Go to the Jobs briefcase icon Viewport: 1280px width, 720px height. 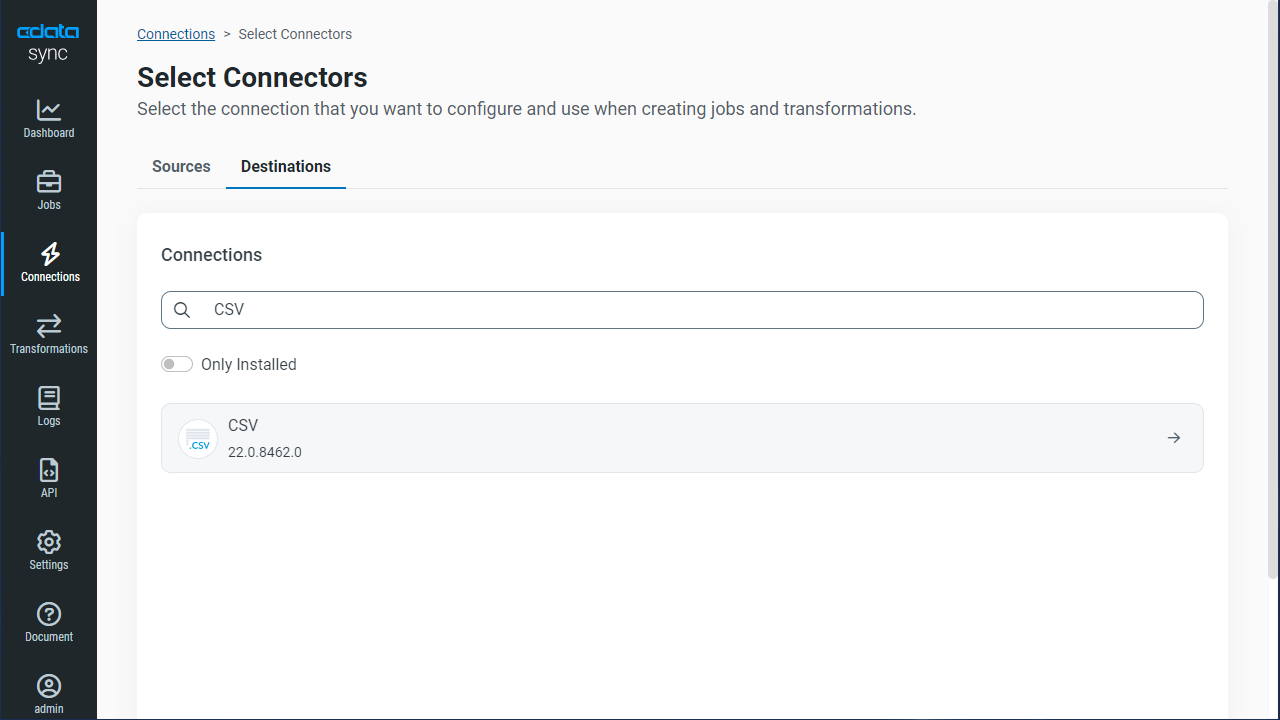tap(48, 183)
